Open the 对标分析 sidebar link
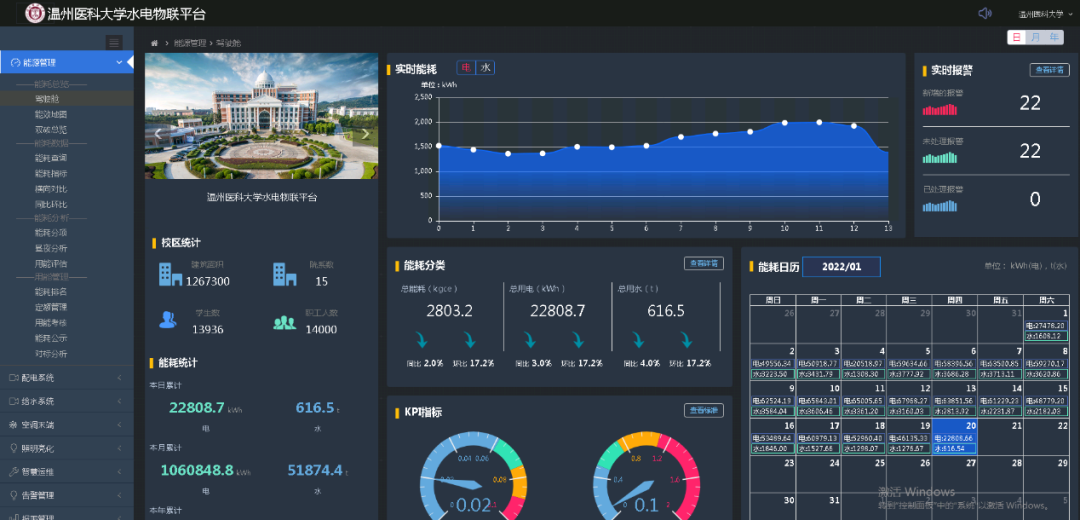Image resolution: width=1080 pixels, height=520 pixels. pyautogui.click(x=51, y=354)
